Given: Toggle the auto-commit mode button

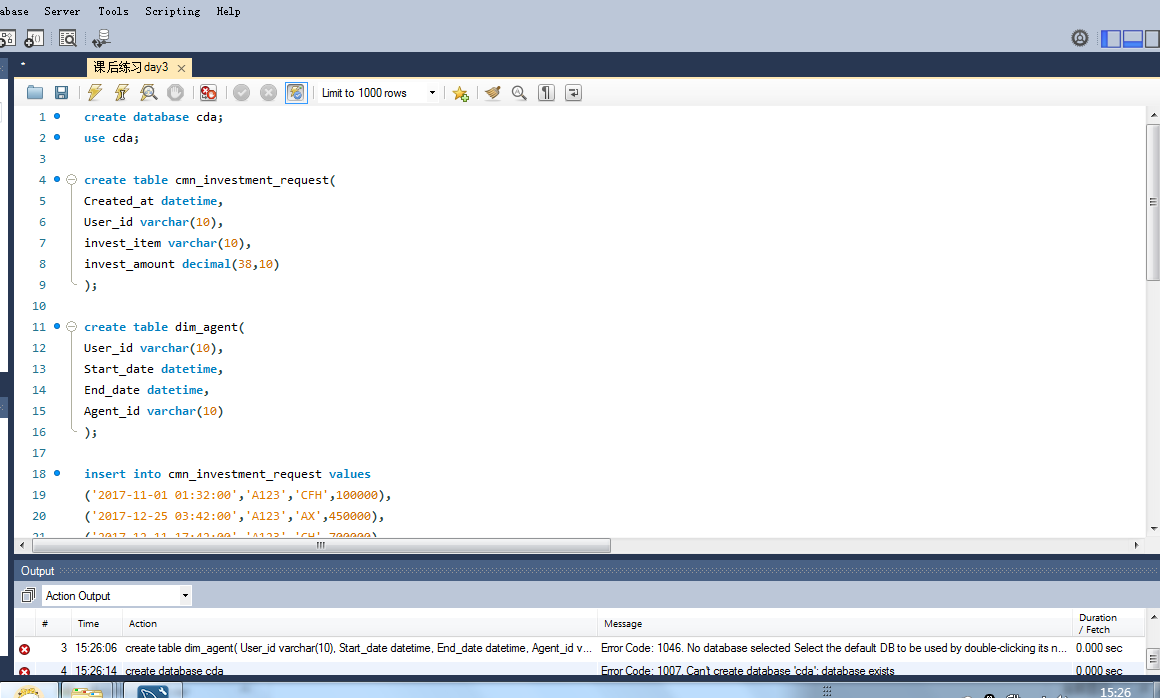Looking at the screenshot, I should click(x=296, y=92).
